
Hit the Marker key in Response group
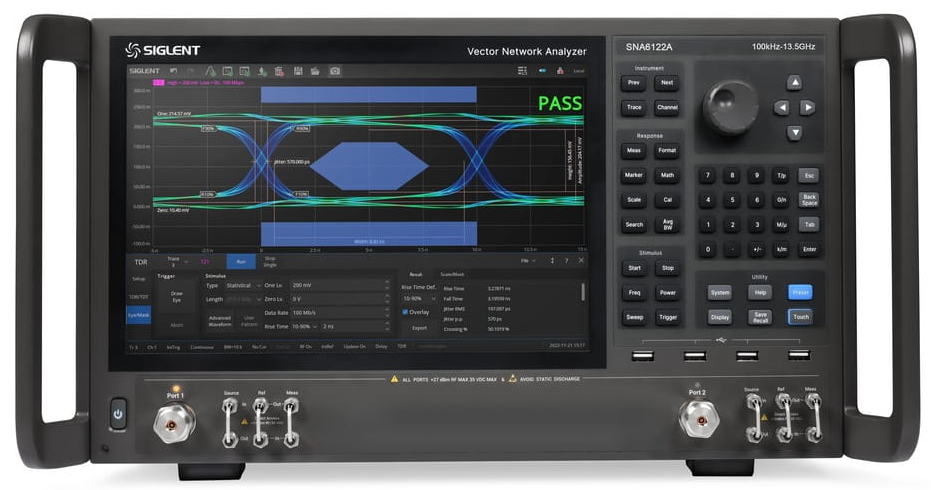[634, 175]
